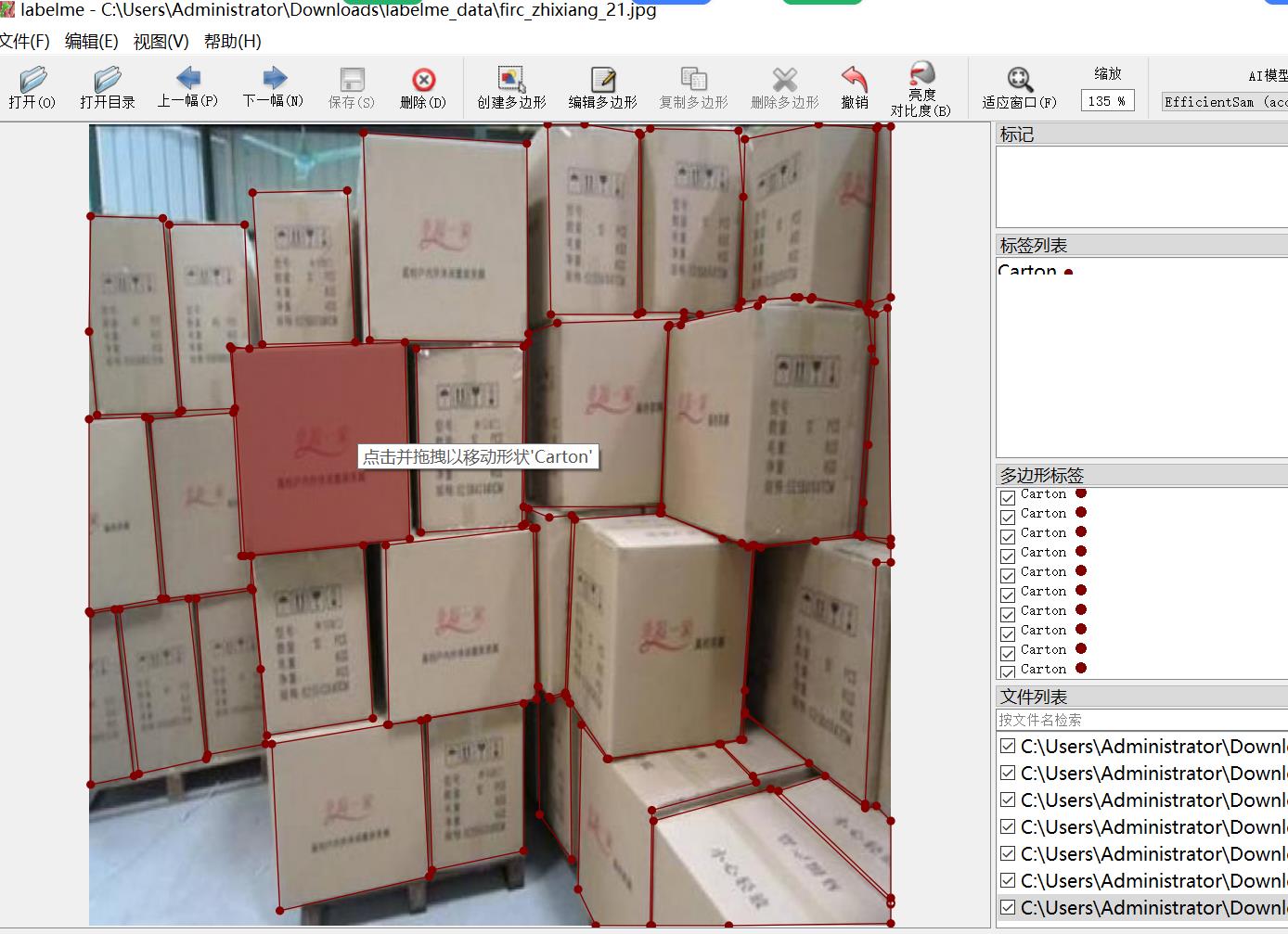Open Brightness Contrast (亮度对比度) tool

click(921, 74)
